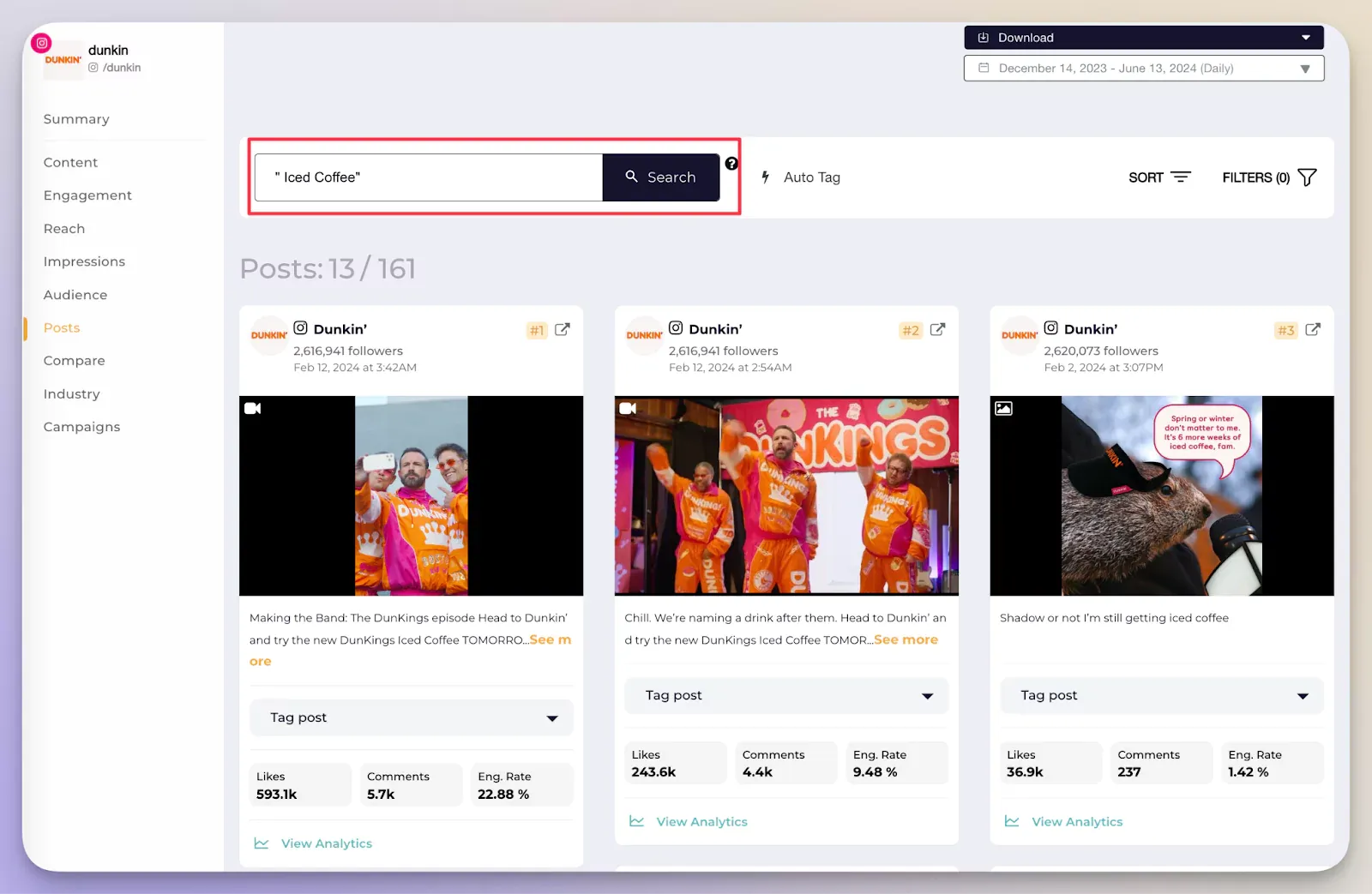The image size is (1372, 894).
Task: Click the #3 rank badge
Action: [x=1286, y=330]
